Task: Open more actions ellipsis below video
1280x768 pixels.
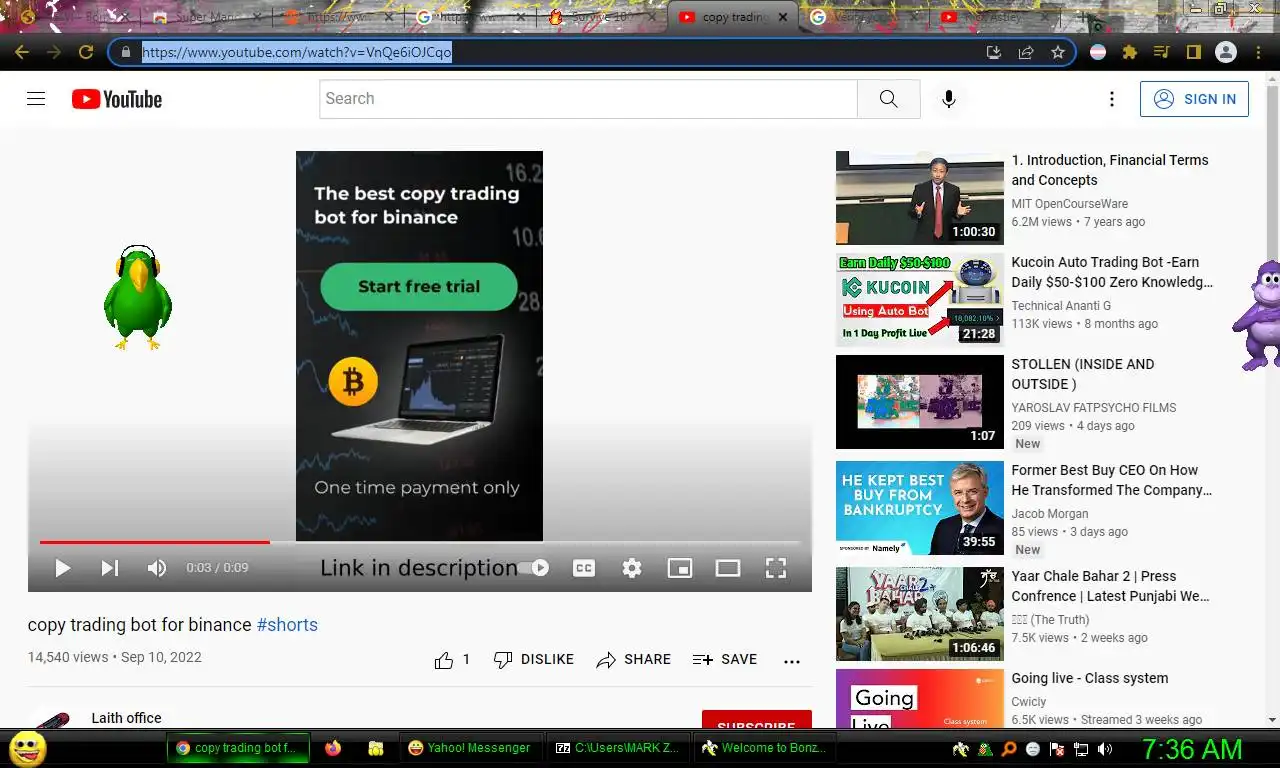Action: [x=792, y=661]
